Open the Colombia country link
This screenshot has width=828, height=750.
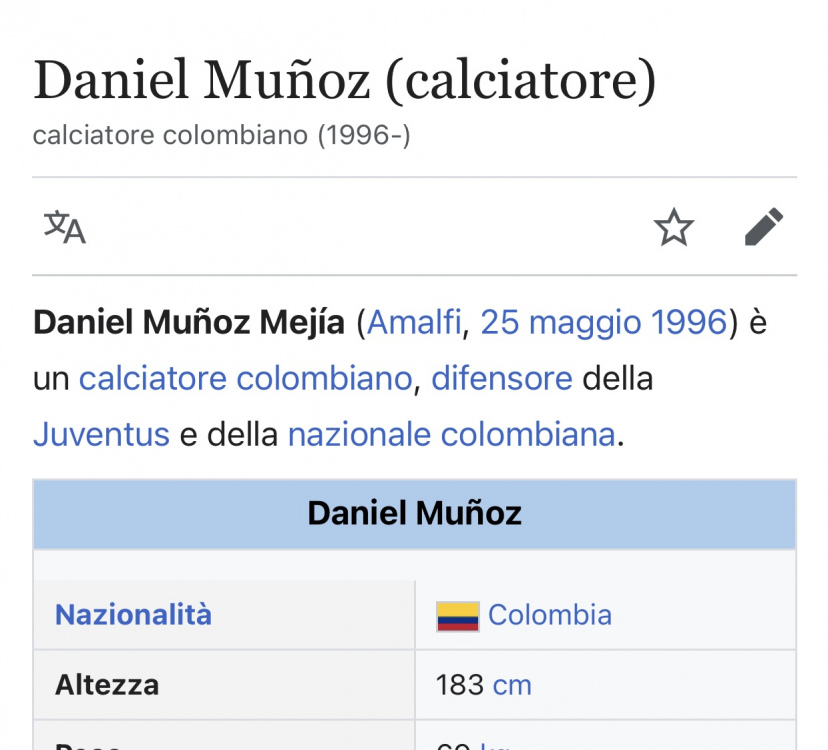click(550, 615)
